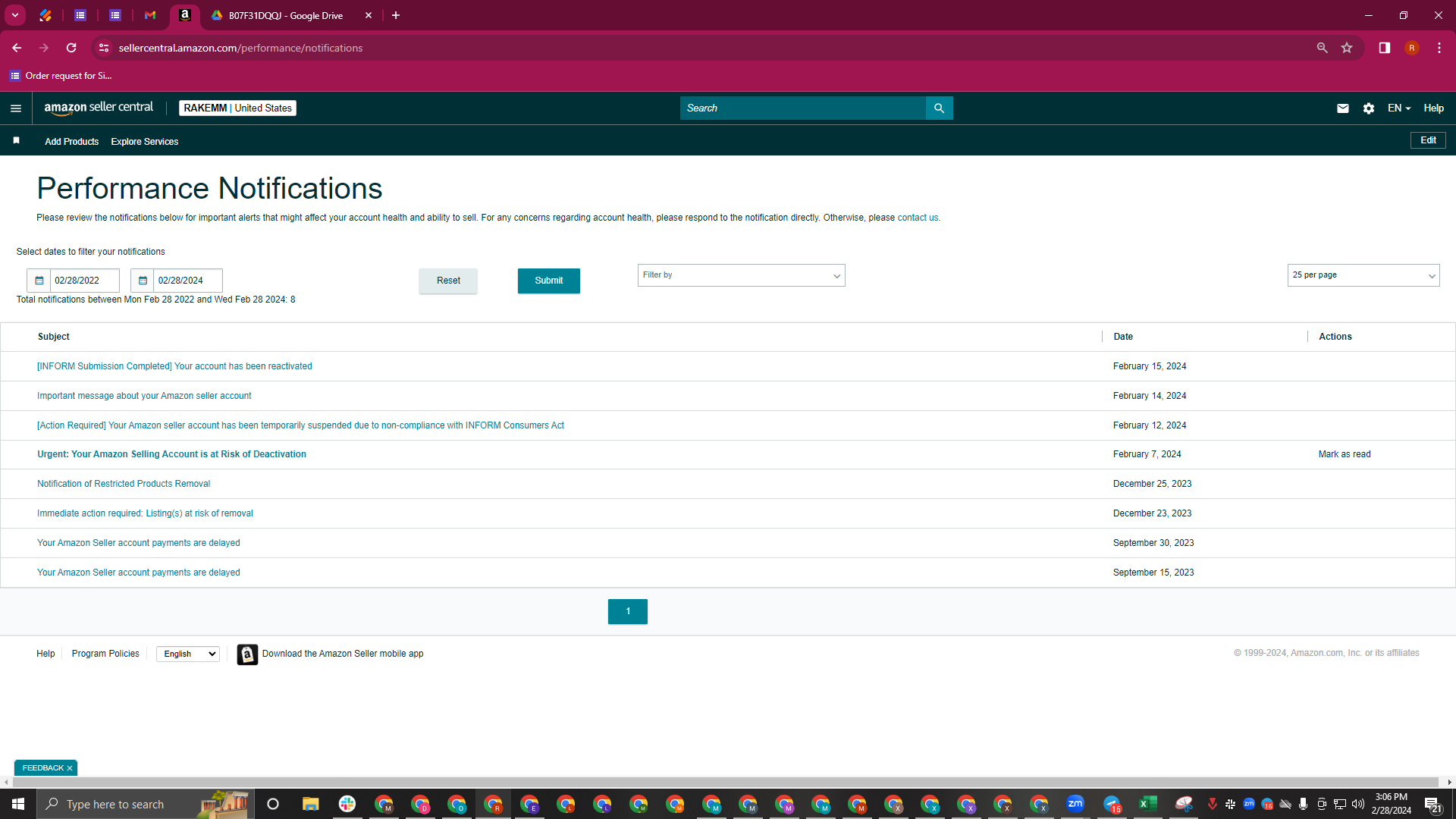Click the browser zoom magnifier icon
Screen dimensions: 1456x819
(1322, 48)
